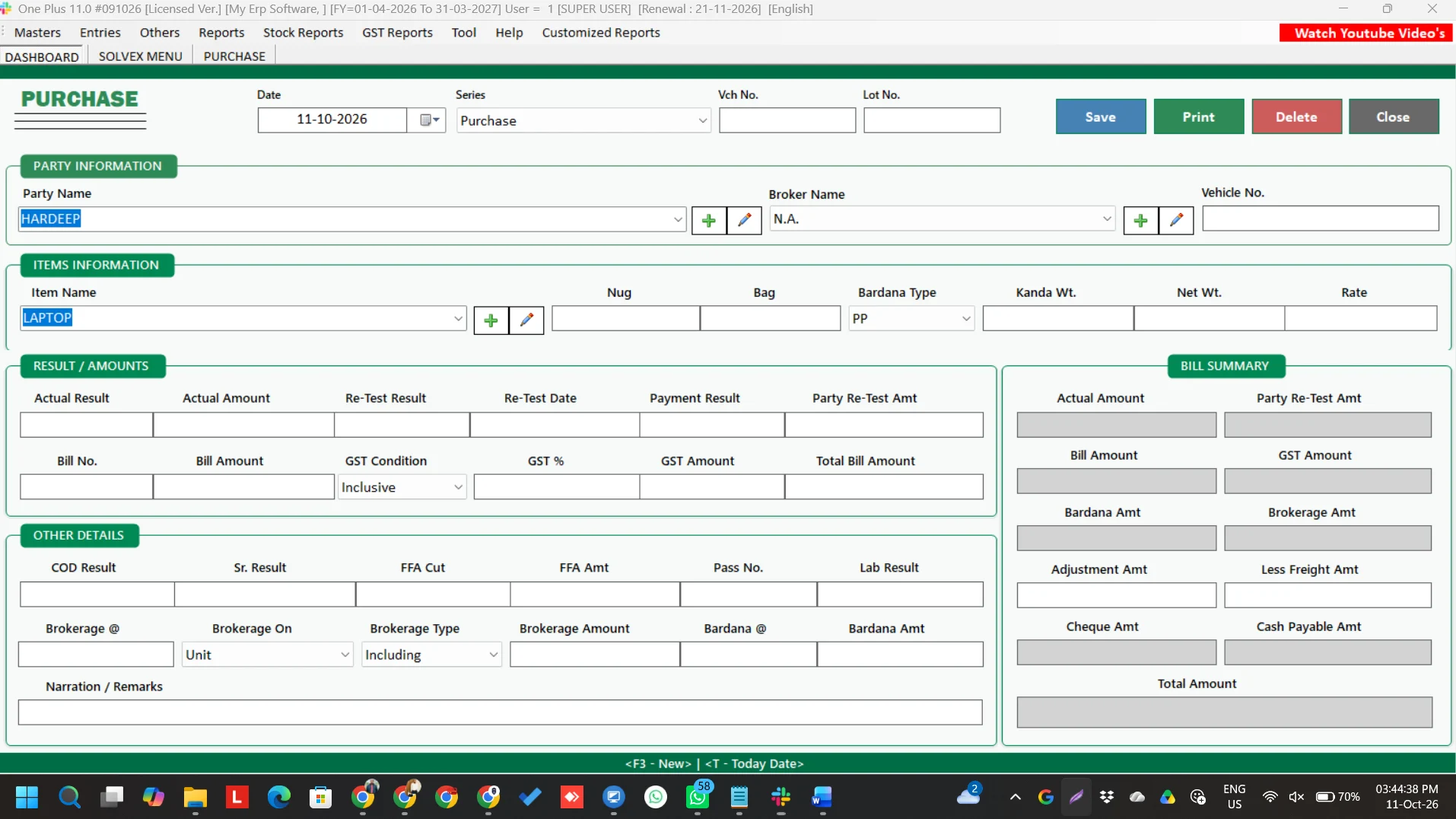Add a new broker with the plus icon
Image resolution: width=1456 pixels, height=819 pixels.
pyautogui.click(x=1140, y=221)
